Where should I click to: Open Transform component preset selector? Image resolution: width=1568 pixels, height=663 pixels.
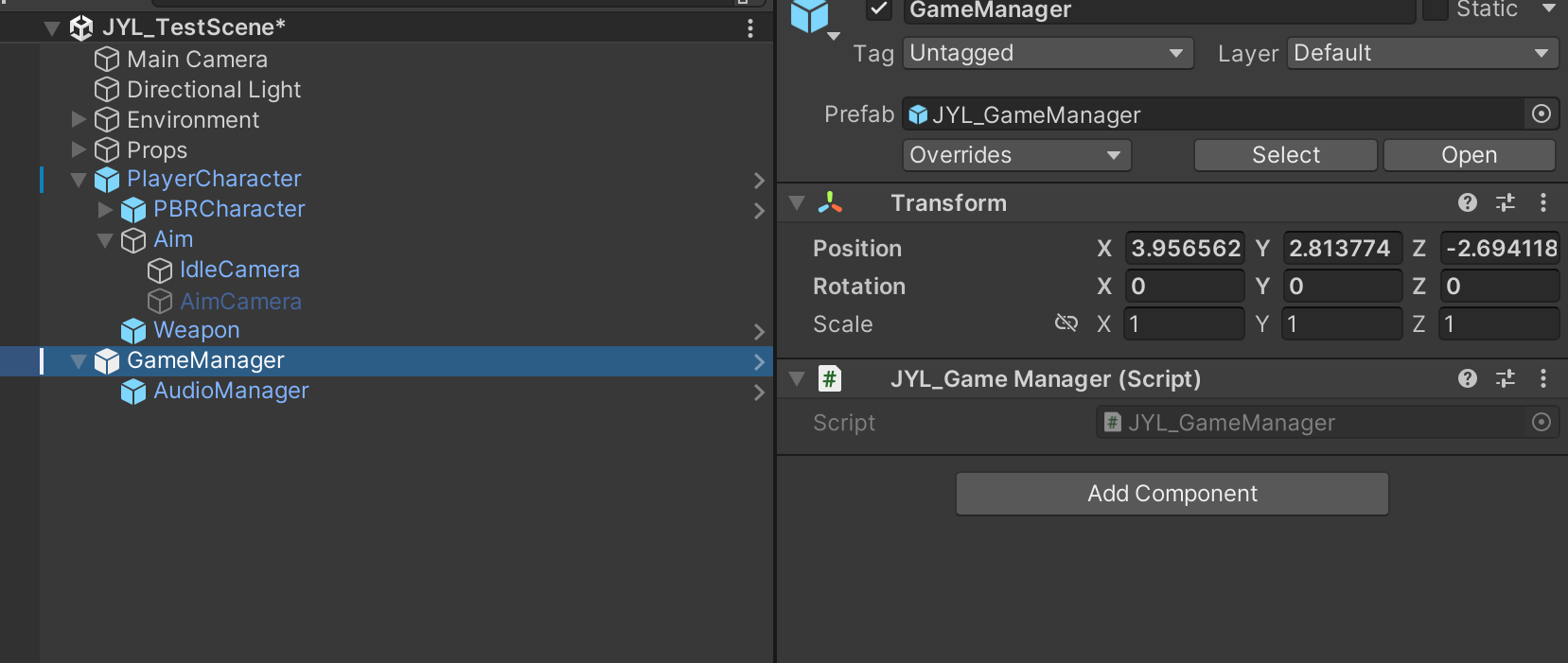click(1506, 202)
